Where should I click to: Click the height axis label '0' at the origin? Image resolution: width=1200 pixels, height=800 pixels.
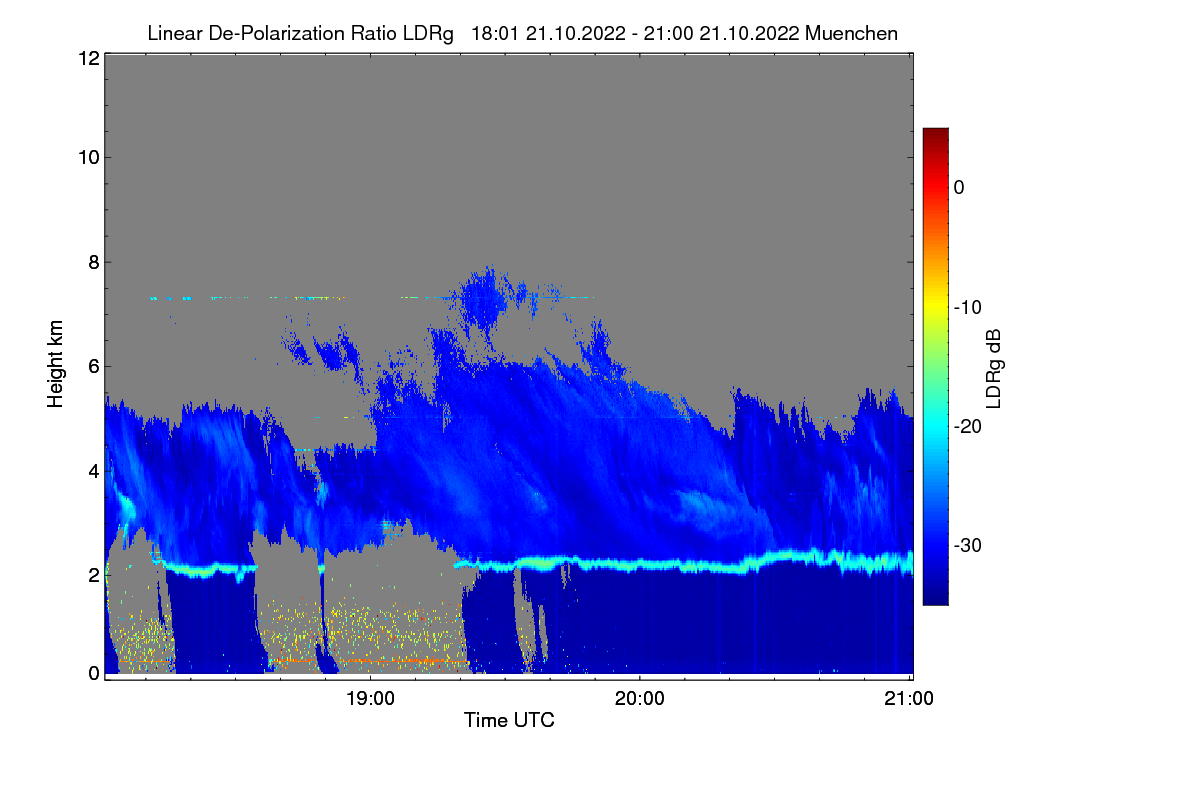coord(92,673)
